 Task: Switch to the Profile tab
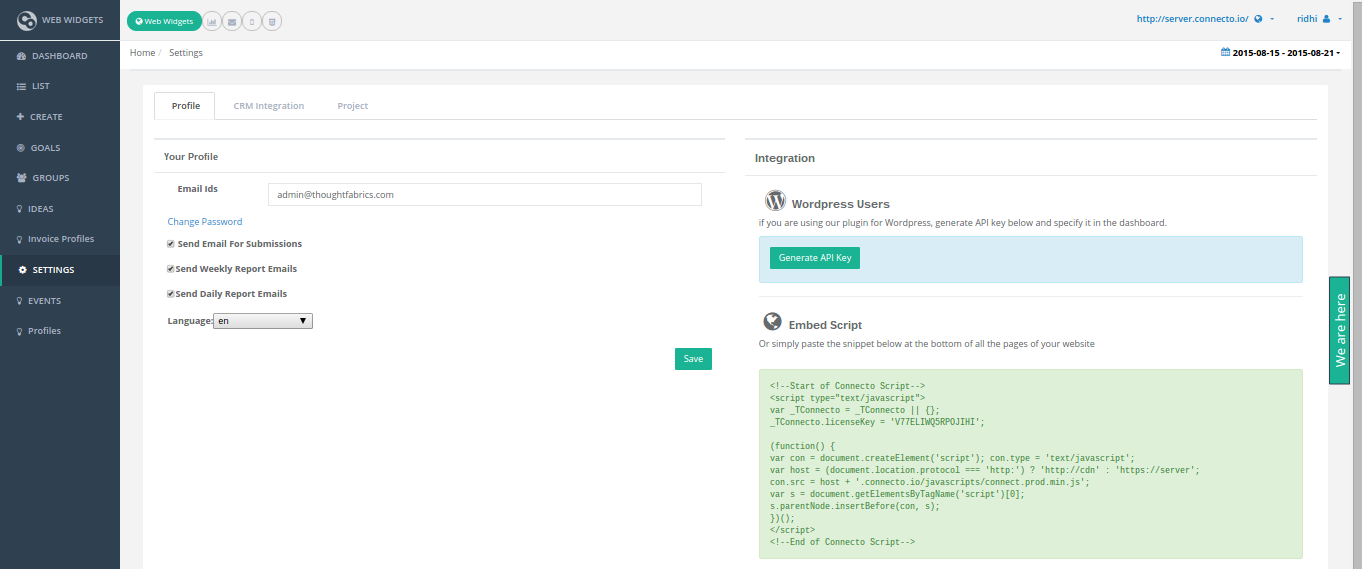pos(186,106)
